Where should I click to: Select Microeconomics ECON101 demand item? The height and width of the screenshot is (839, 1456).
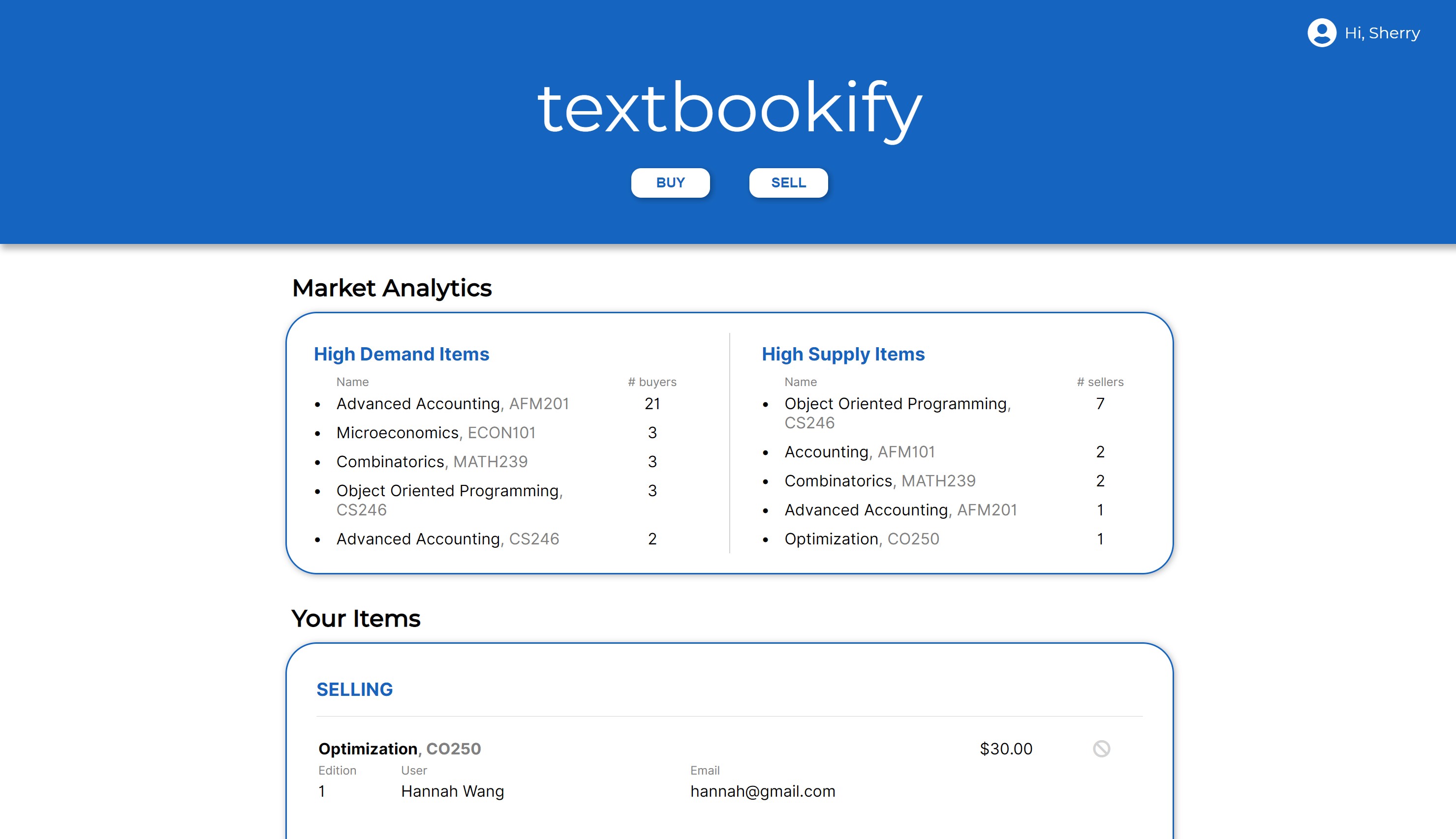[x=435, y=432]
